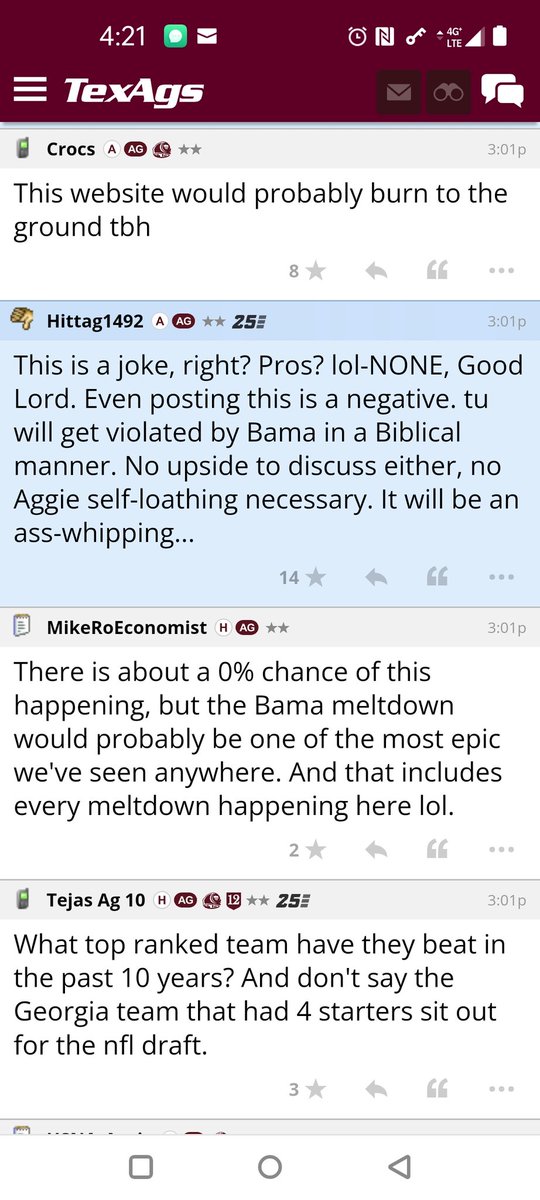The width and height of the screenshot is (540, 1200).
Task: Open the hamburger navigation menu
Action: 30,91
